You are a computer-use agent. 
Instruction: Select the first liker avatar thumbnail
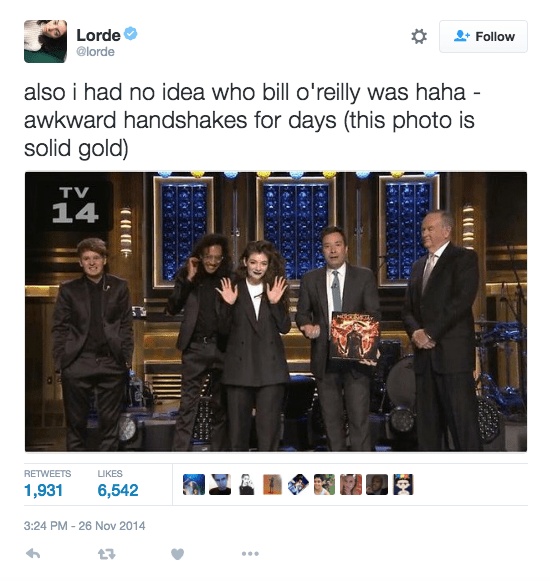tap(194, 484)
